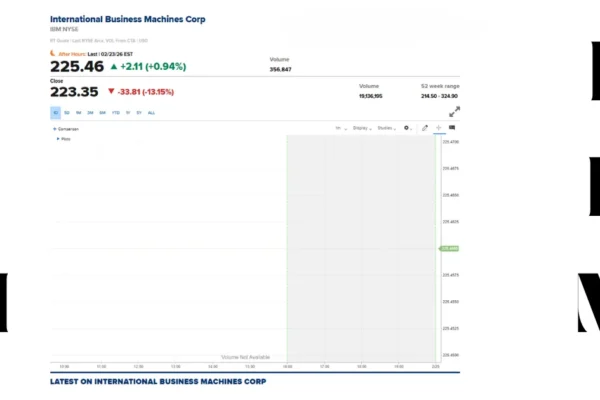Click the 52 week range value
Viewport: 600px width, 400px height.
coord(439,96)
